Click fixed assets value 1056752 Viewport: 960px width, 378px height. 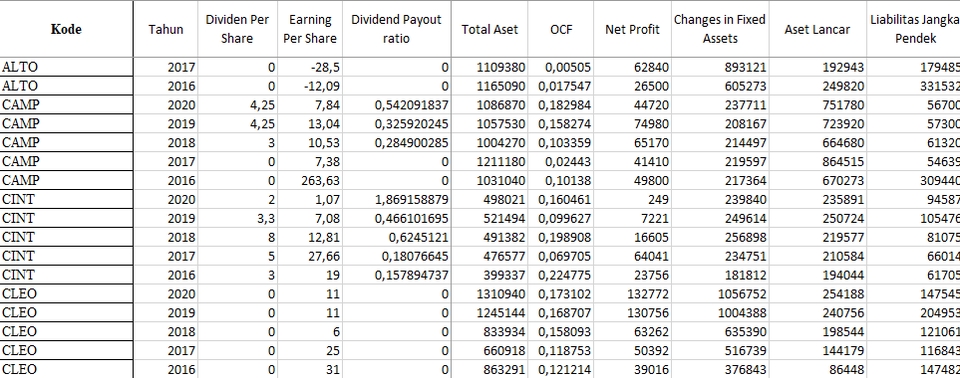point(720,294)
